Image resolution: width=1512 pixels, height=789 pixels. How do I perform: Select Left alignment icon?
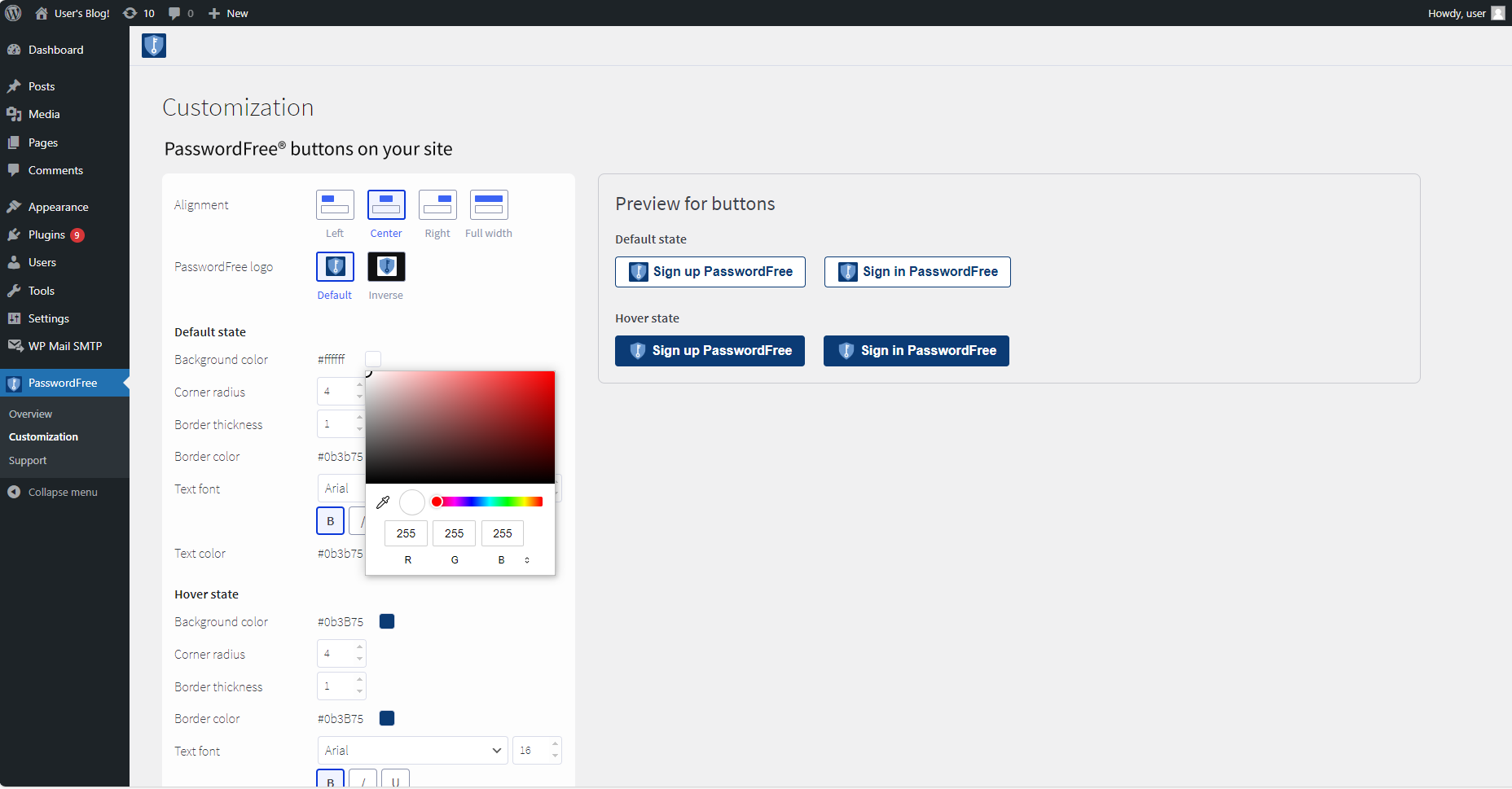point(335,205)
